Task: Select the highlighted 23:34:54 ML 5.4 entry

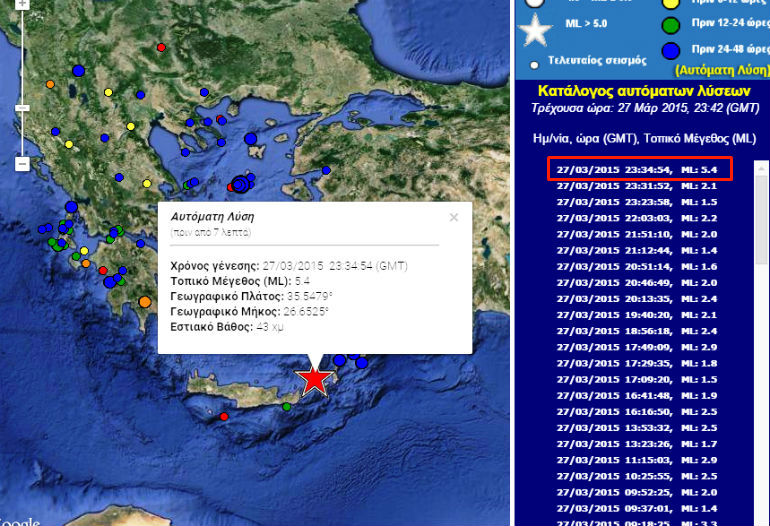Action: (x=640, y=169)
